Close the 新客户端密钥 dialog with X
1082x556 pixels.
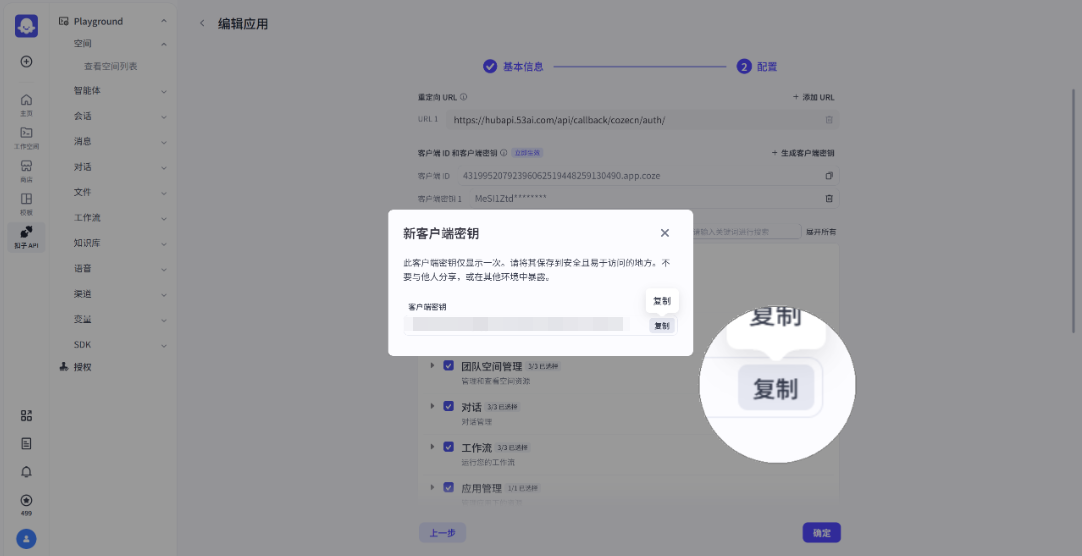click(665, 233)
